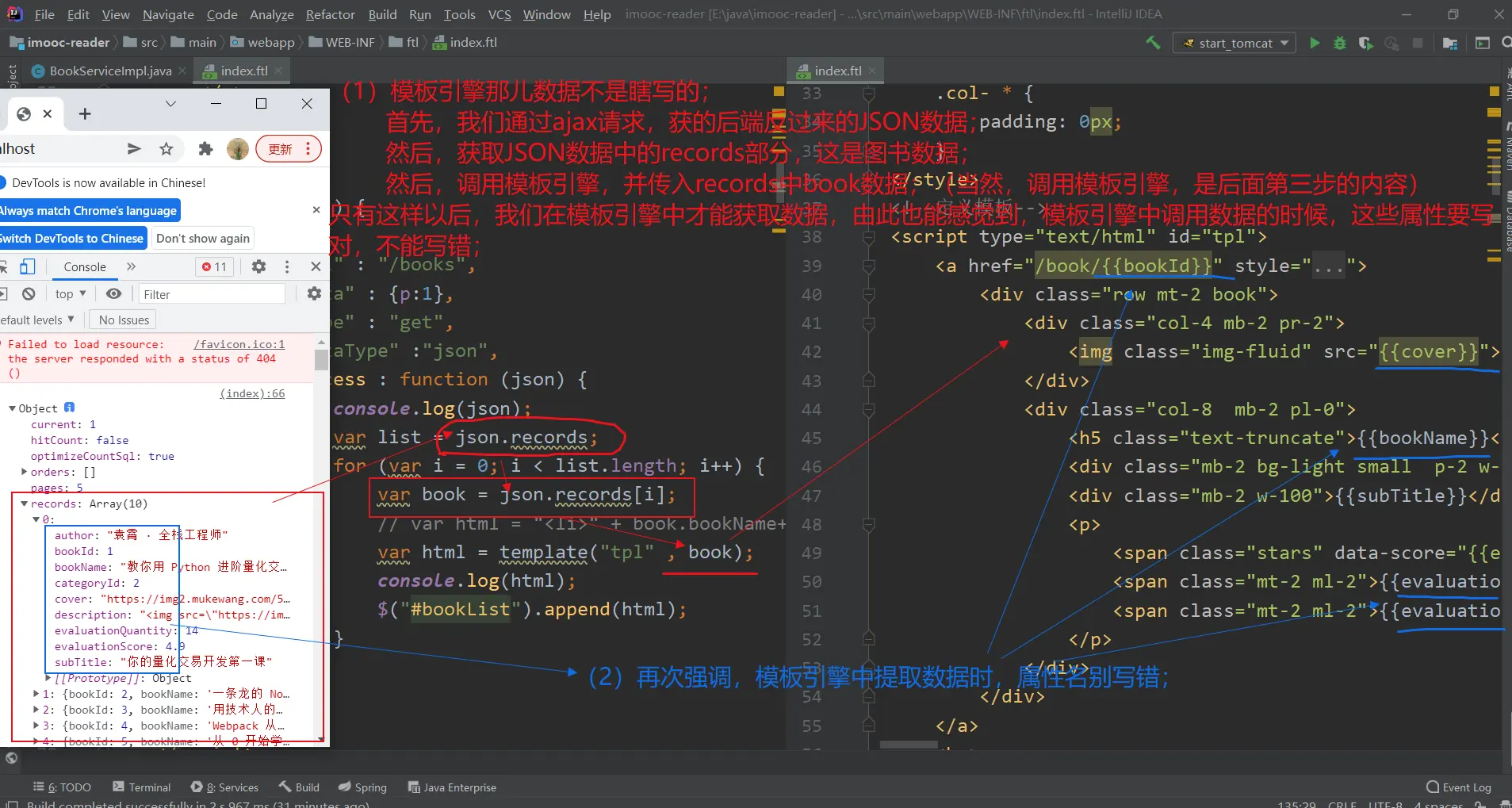The height and width of the screenshot is (808, 1512).
Task: Click the console Filter input field
Action: 211,294
